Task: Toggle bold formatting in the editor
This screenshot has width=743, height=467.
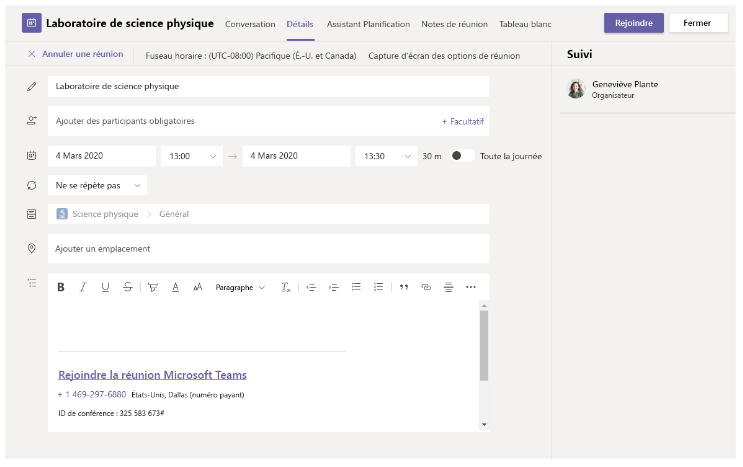Action: coord(61,287)
